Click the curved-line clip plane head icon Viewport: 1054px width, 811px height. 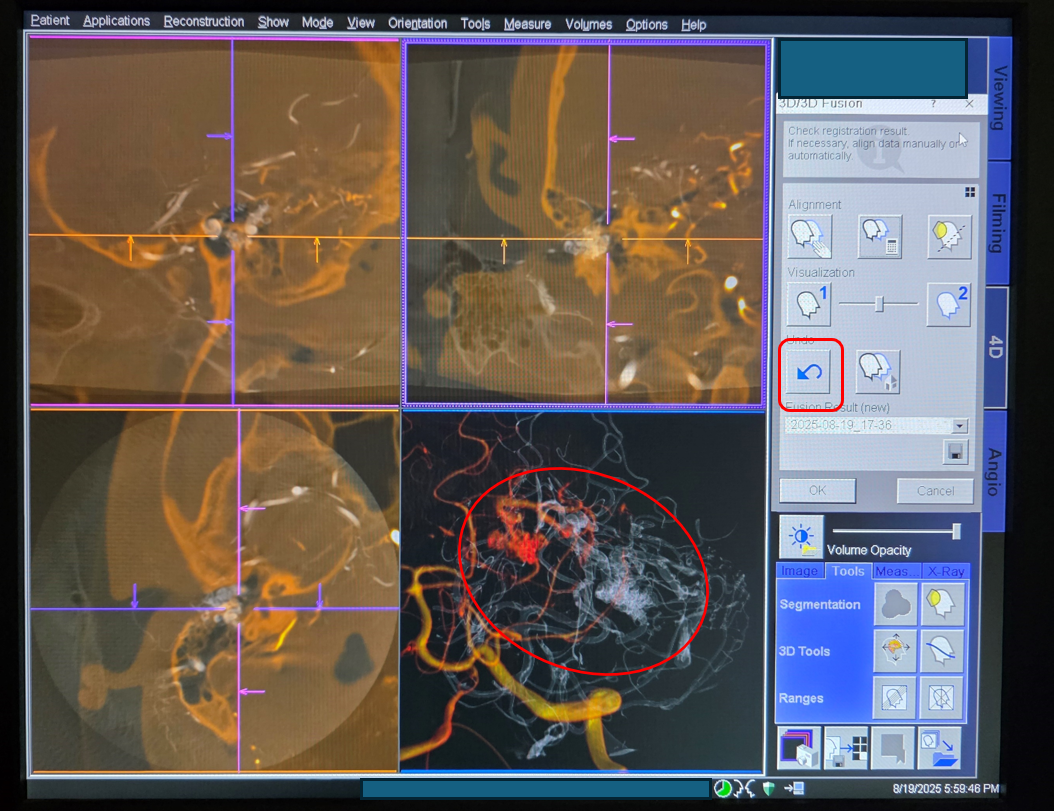point(942,651)
